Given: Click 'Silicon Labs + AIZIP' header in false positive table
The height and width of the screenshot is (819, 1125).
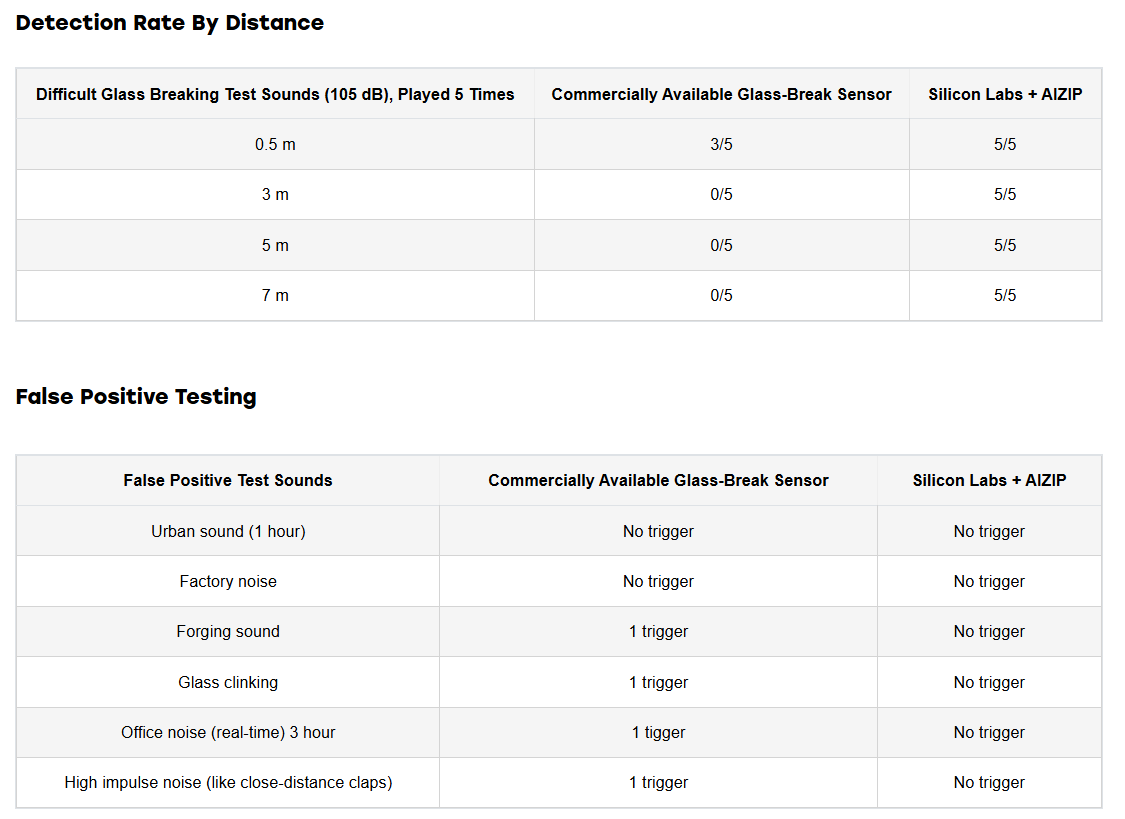Looking at the screenshot, I should click(x=989, y=480).
